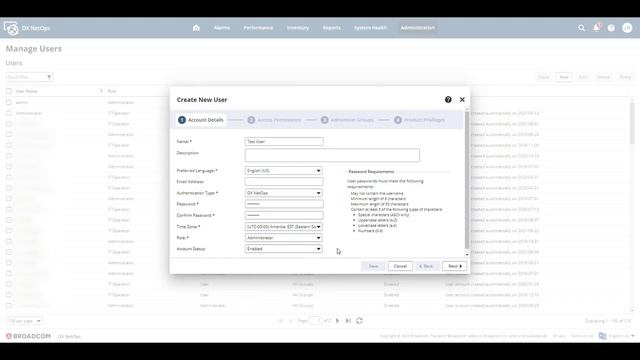Click the DX NetOps logo

[x=11, y=28]
